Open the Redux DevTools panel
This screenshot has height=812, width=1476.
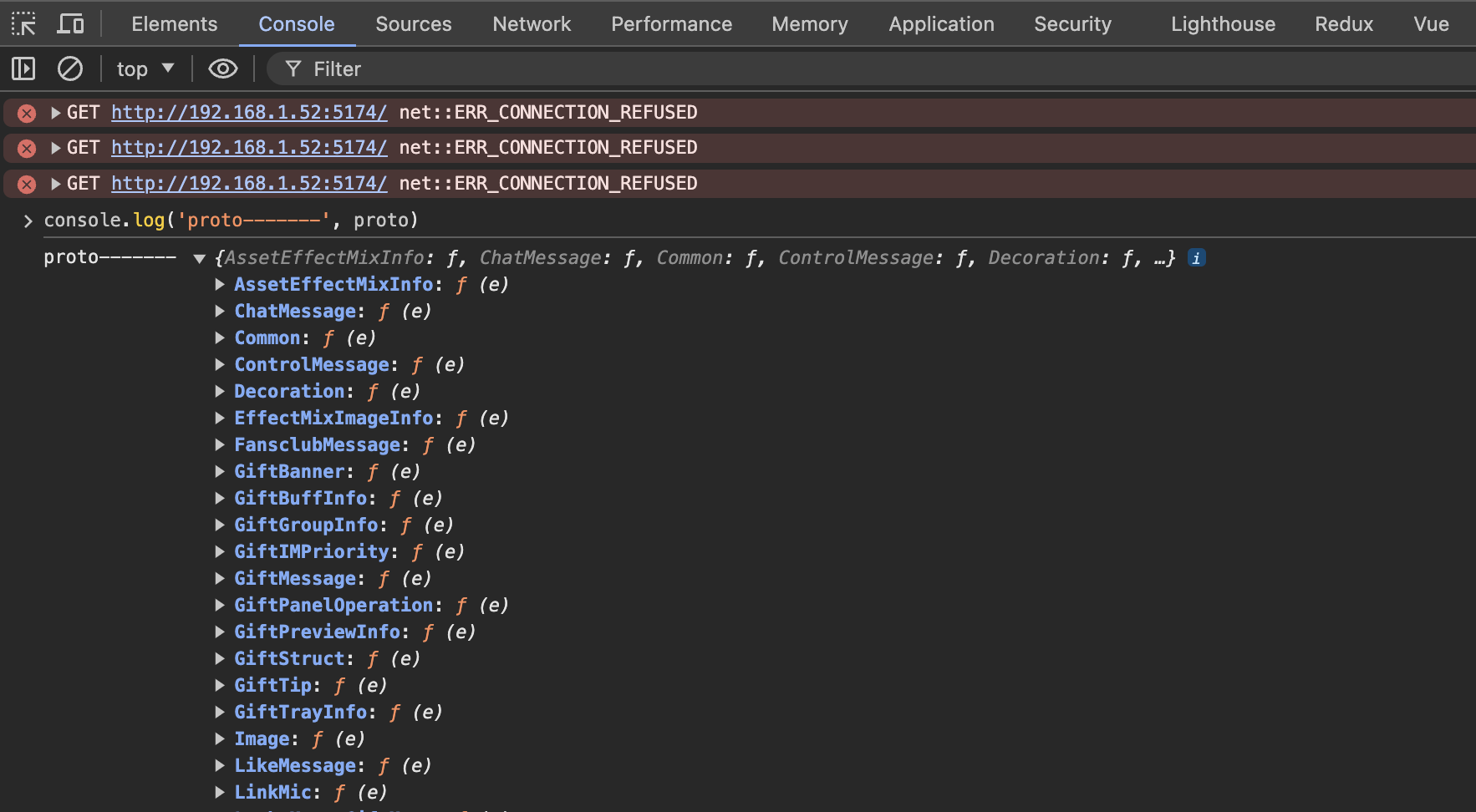pyautogui.click(x=1343, y=23)
